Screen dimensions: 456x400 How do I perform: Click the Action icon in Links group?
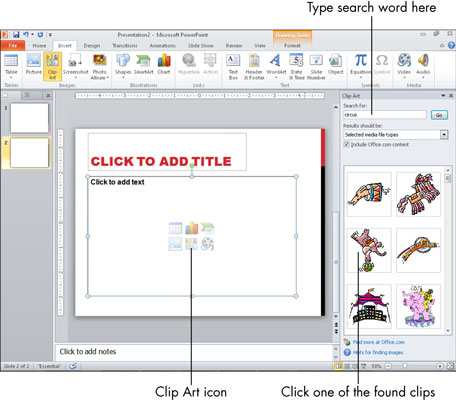[210, 65]
